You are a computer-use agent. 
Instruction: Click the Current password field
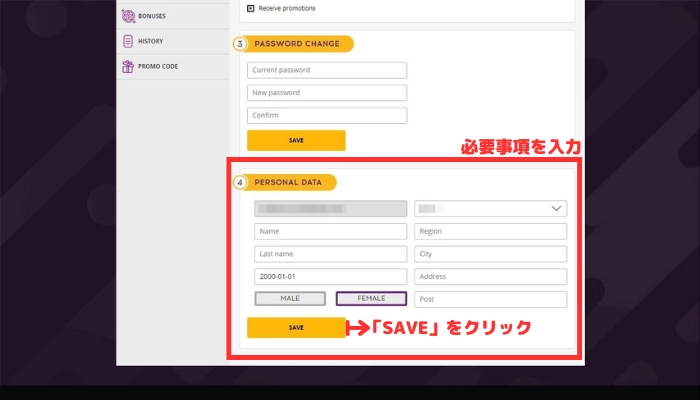327,70
